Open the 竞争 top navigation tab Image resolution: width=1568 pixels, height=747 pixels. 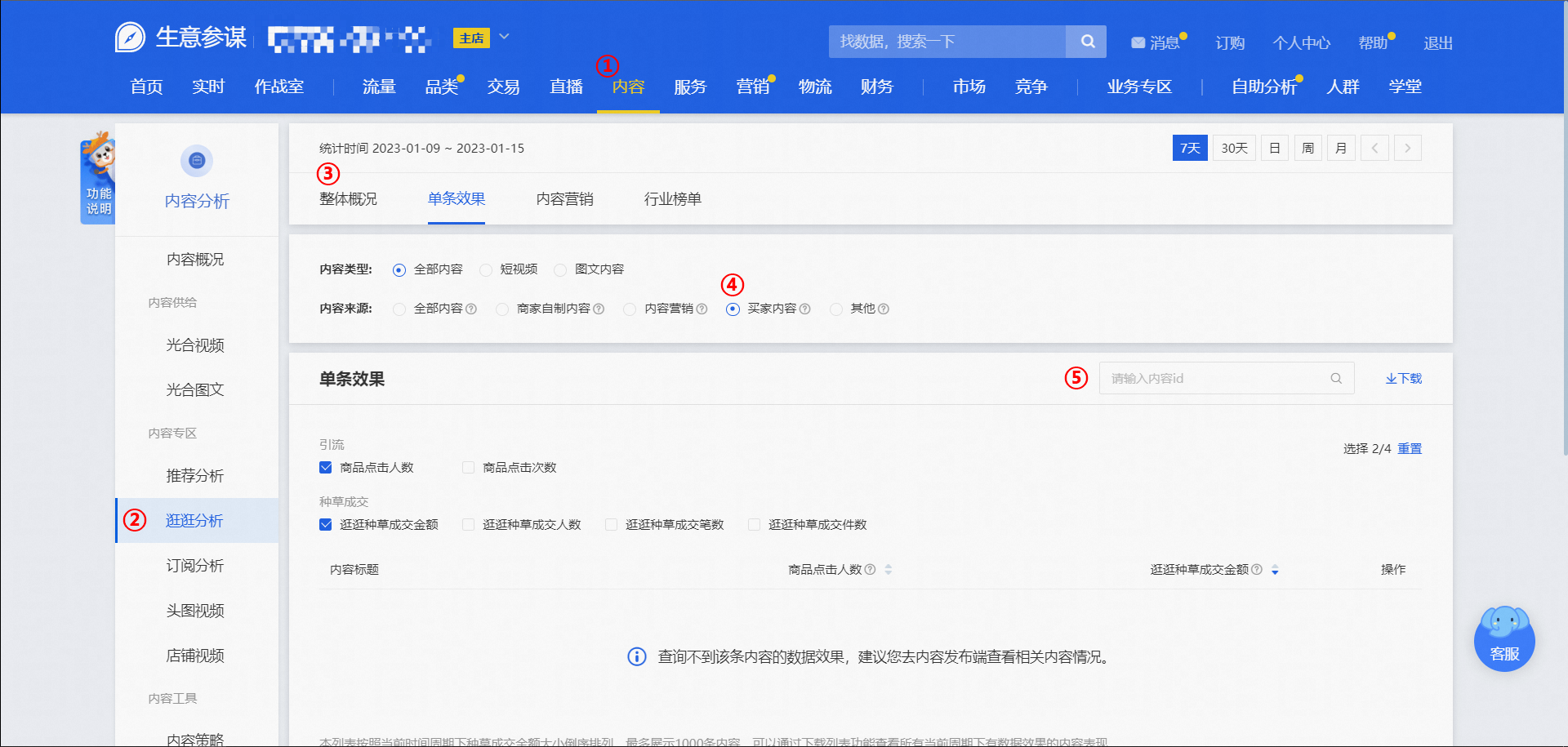pos(1031,87)
